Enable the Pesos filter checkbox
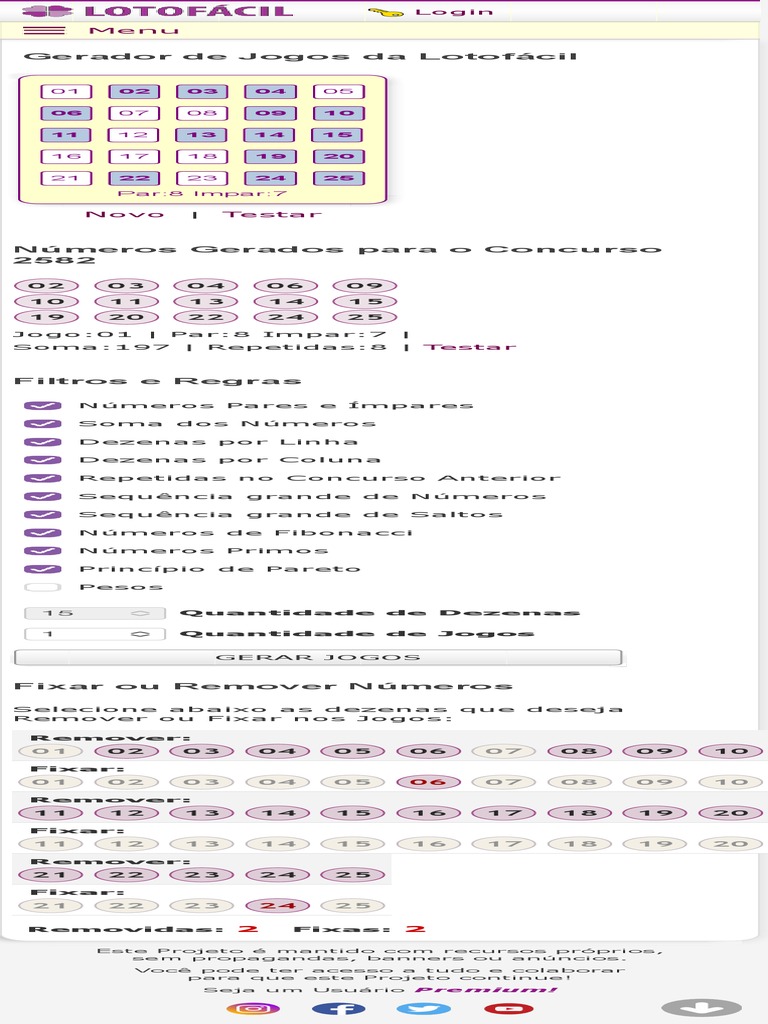Image resolution: width=768 pixels, height=1024 pixels. (x=42, y=587)
